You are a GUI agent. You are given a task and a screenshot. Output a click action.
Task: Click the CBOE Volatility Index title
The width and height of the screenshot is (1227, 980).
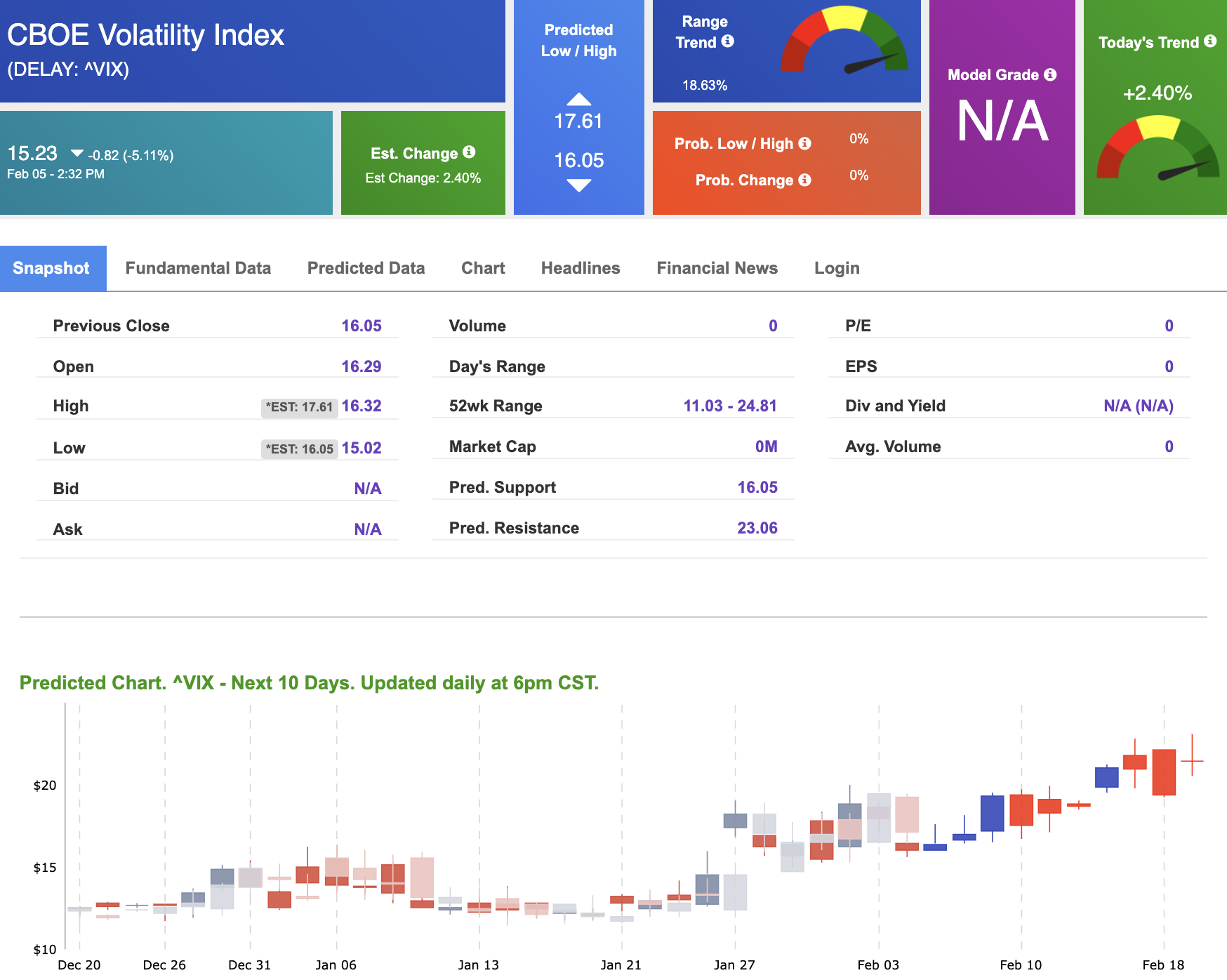coord(146,35)
